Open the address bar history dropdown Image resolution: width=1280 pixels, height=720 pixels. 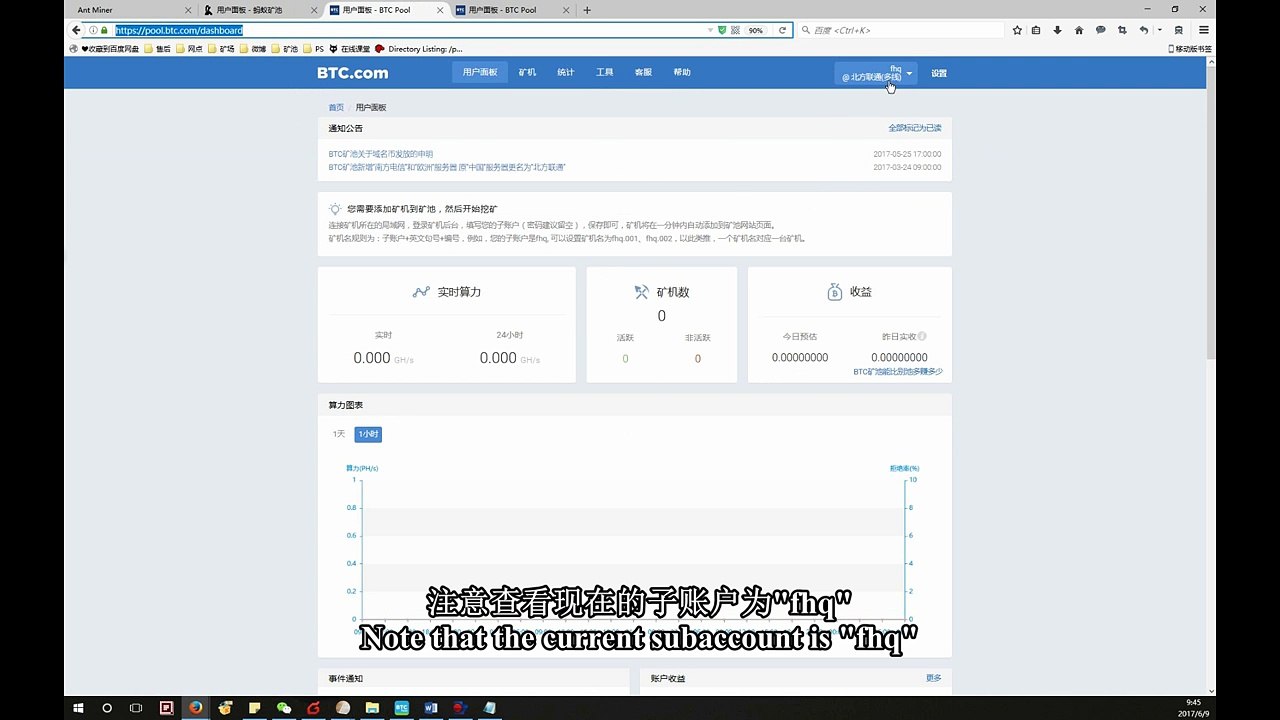coord(710,30)
